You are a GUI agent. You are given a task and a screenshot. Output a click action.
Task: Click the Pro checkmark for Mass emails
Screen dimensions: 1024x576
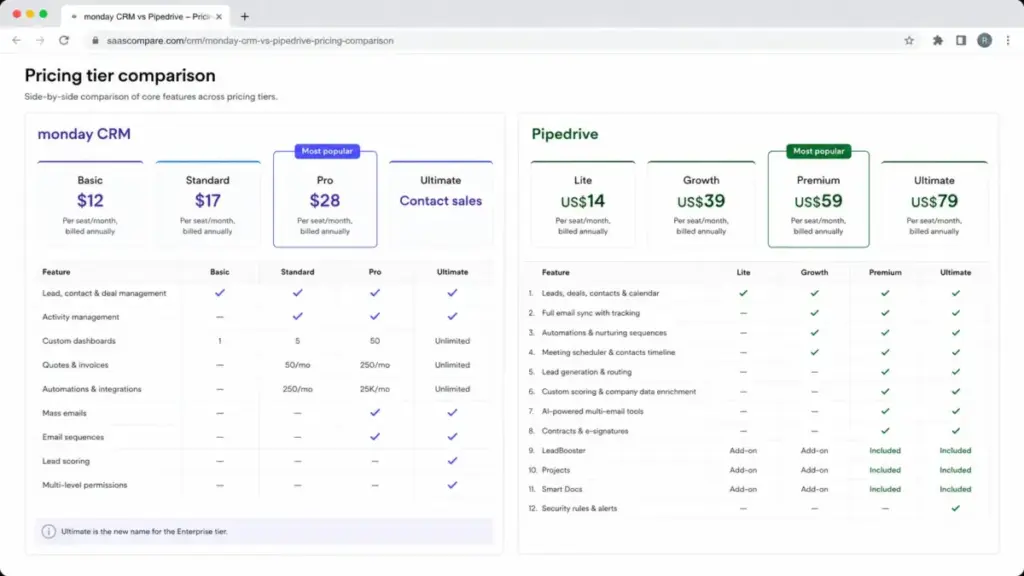(375, 413)
